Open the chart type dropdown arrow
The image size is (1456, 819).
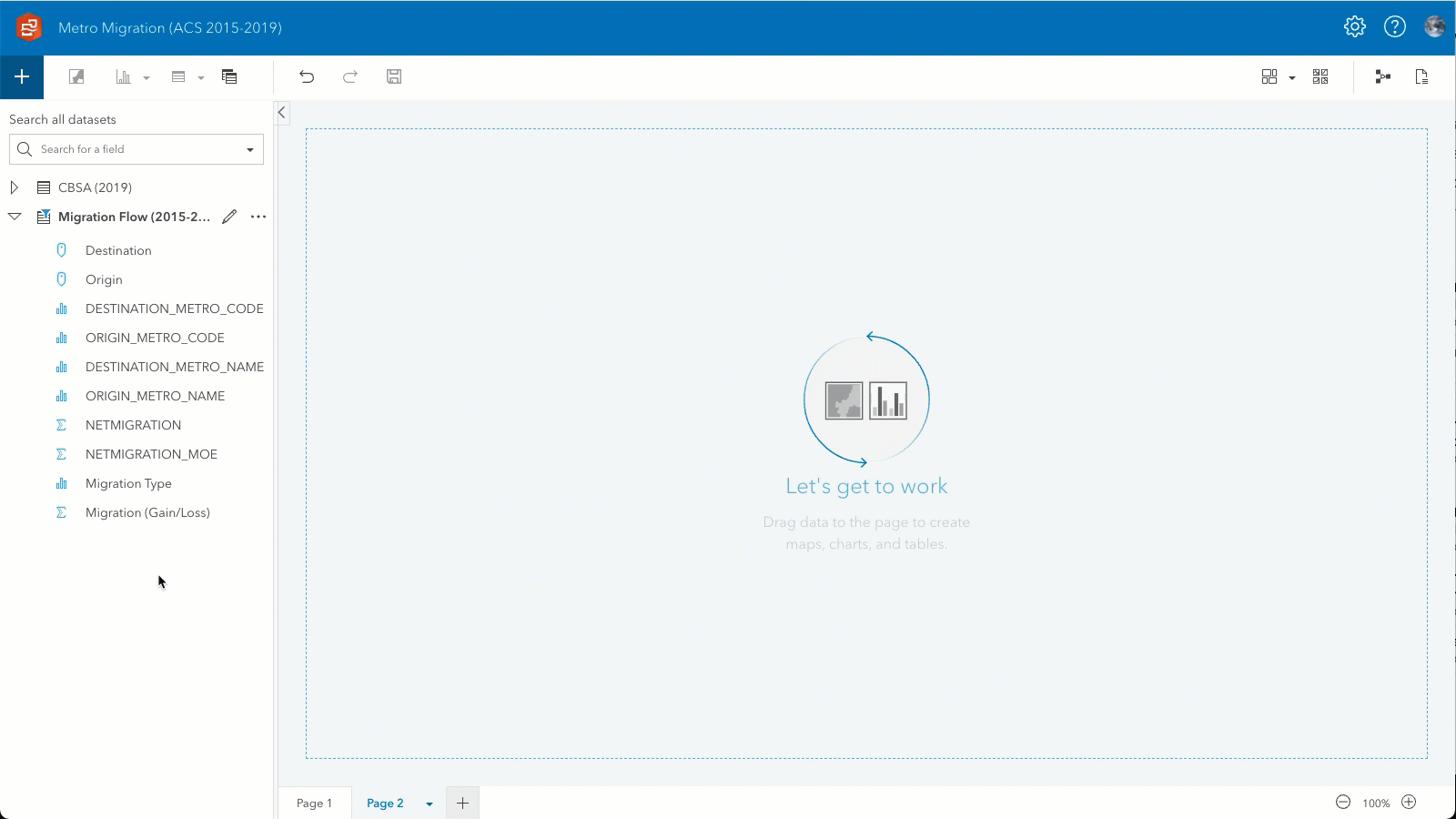[x=146, y=76]
